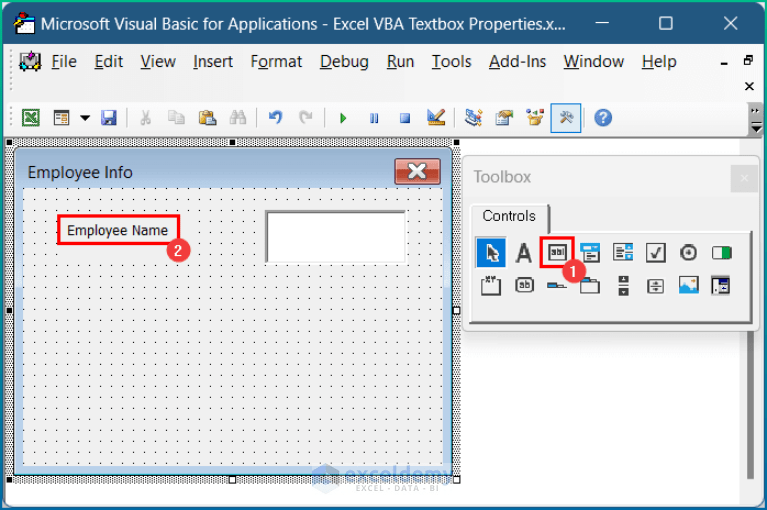Open the Run menu
Image resolution: width=767 pixels, height=510 pixels.
click(400, 62)
